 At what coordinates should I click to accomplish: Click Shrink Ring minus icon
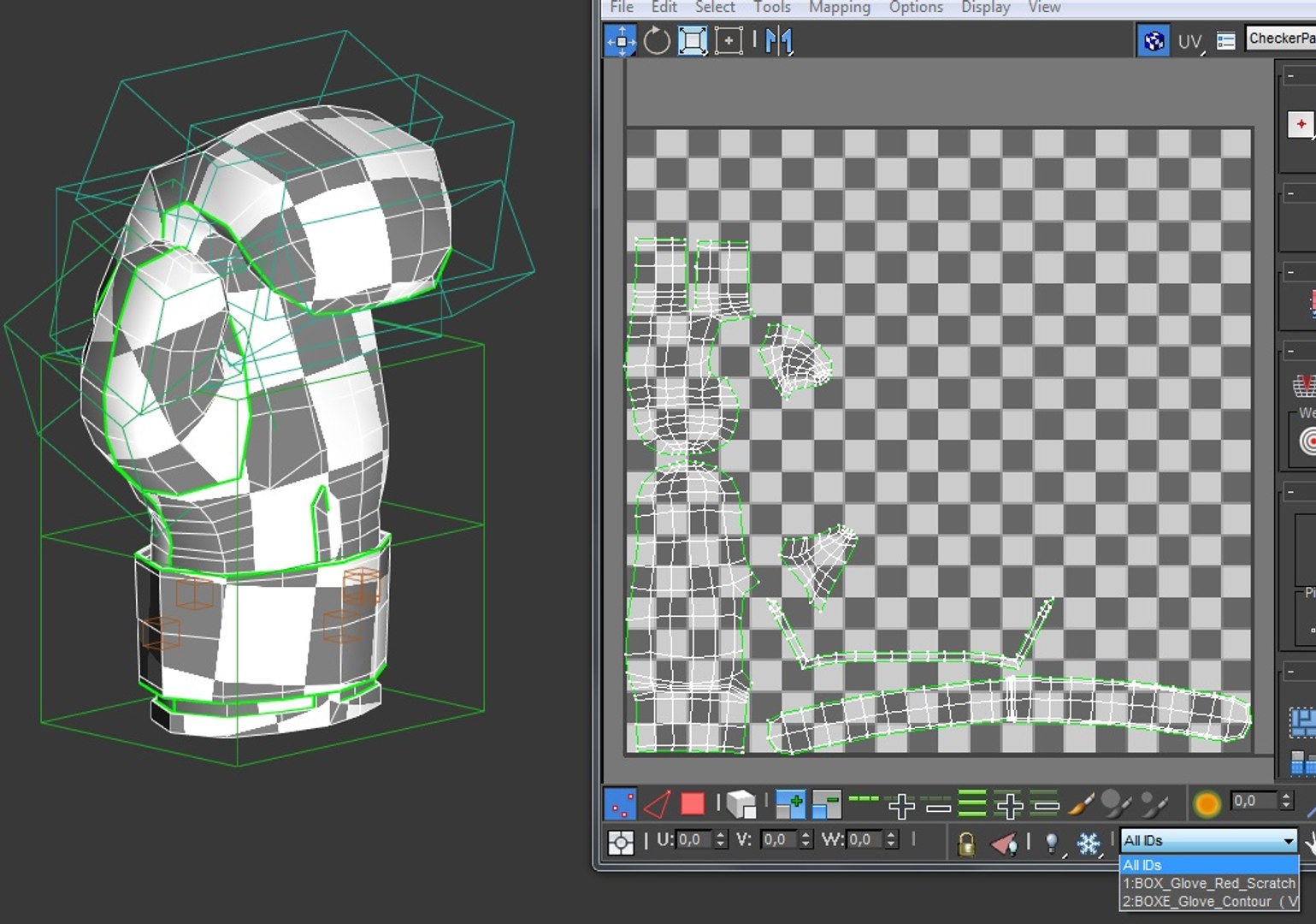(x=1046, y=805)
